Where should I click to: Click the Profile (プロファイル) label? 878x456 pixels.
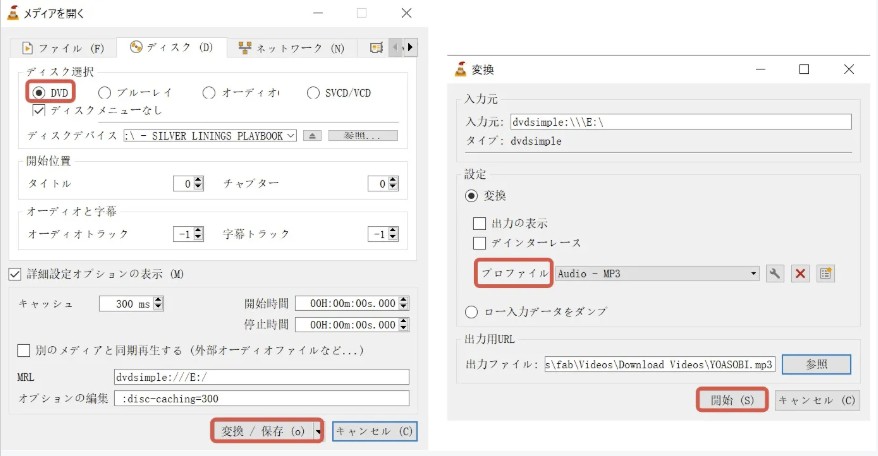pyautogui.click(x=515, y=273)
